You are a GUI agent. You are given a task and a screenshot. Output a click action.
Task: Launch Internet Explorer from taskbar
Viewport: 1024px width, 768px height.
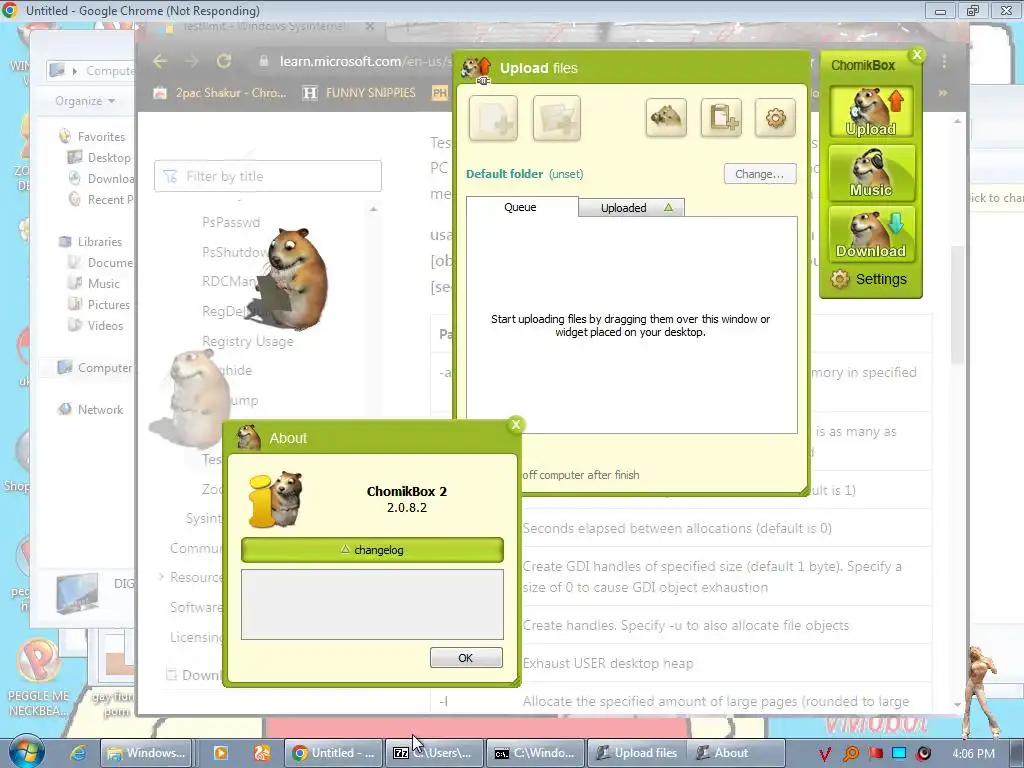point(78,753)
